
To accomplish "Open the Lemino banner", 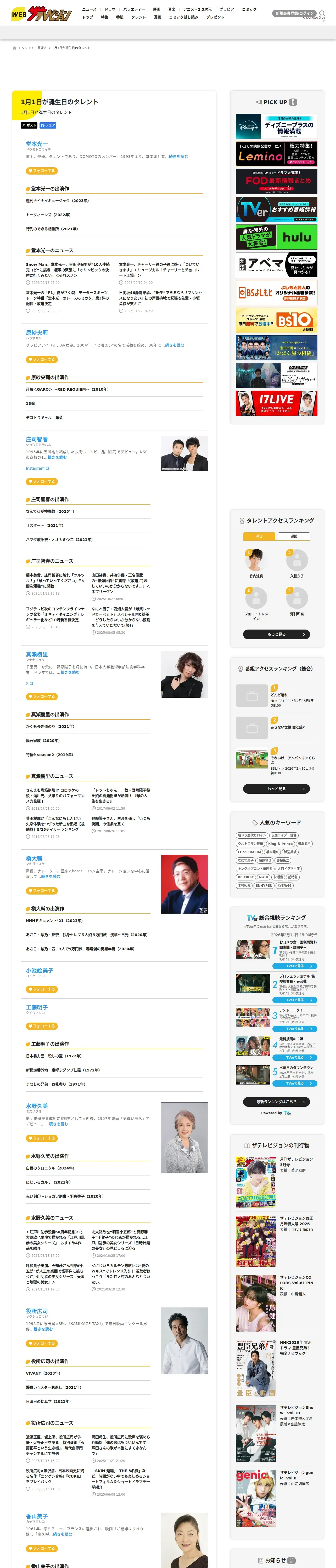I will click(x=276, y=154).
